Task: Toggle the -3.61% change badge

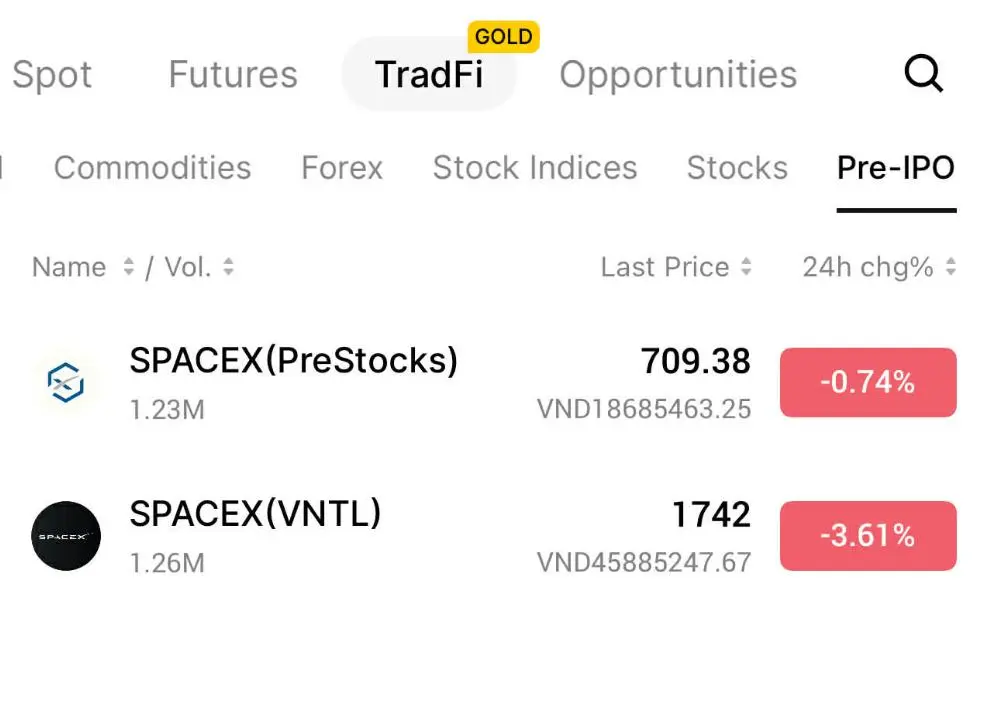Action: click(868, 536)
